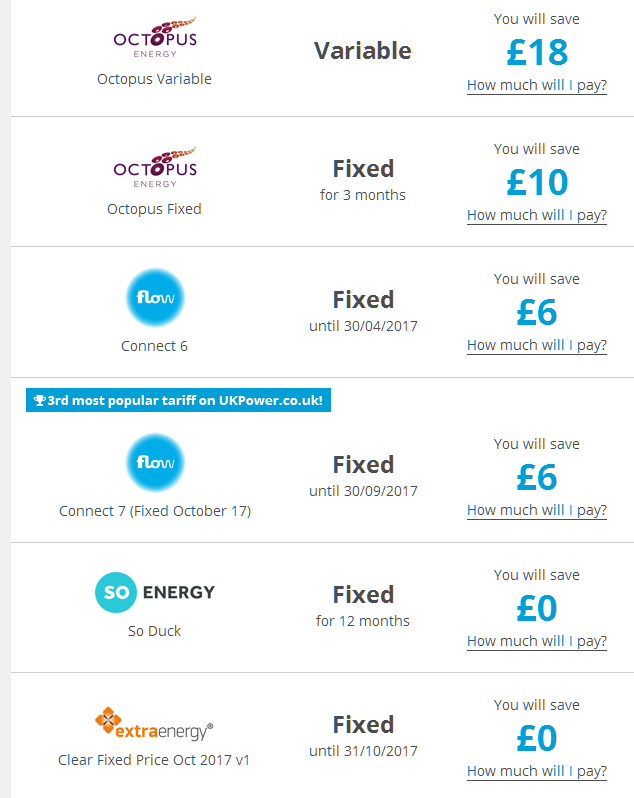Click the Extra Energy logo
Image resolution: width=634 pixels, height=798 pixels.
coord(154,723)
